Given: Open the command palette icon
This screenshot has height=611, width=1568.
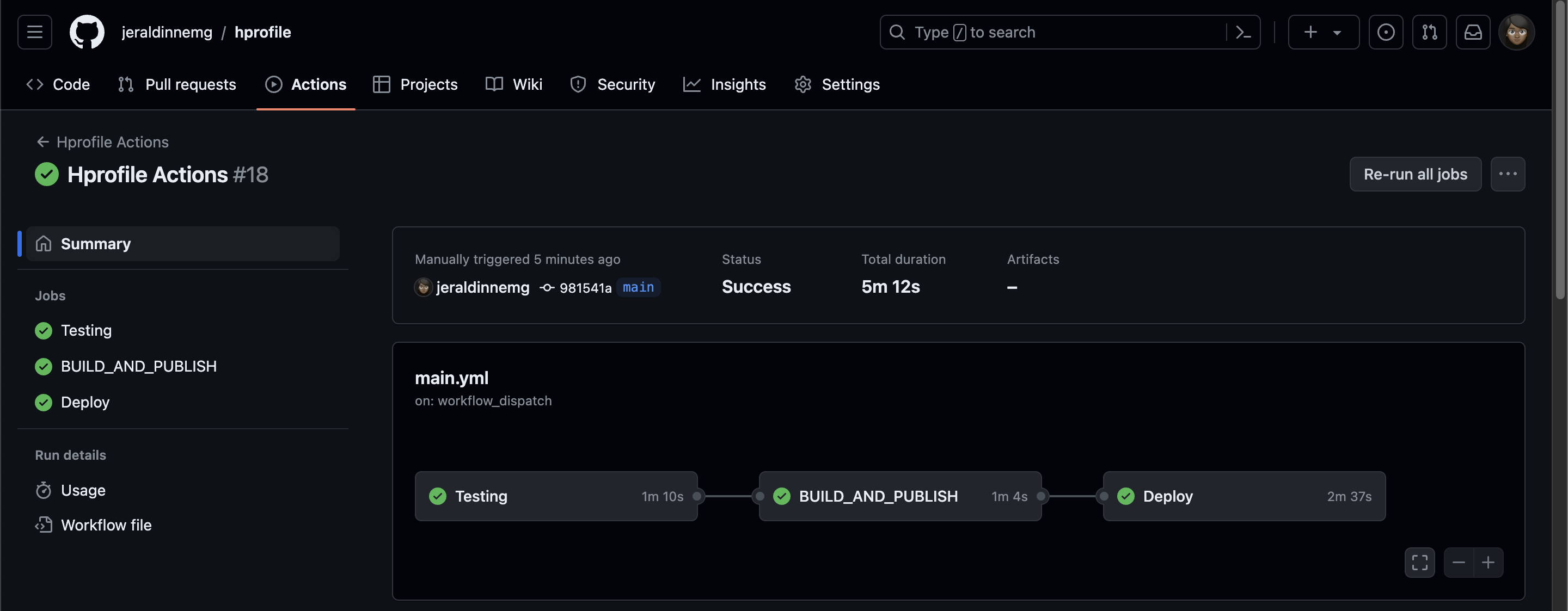Looking at the screenshot, I should point(1243,32).
